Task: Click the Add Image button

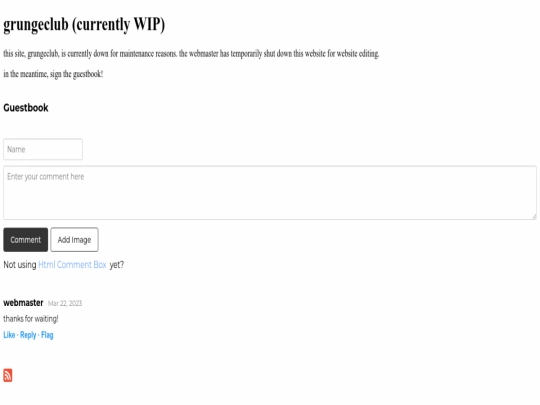Action: click(x=74, y=240)
